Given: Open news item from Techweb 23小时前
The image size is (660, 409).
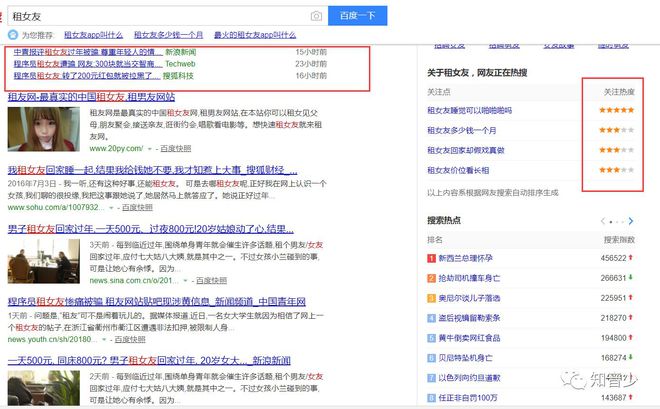Looking at the screenshot, I should click(88, 64).
